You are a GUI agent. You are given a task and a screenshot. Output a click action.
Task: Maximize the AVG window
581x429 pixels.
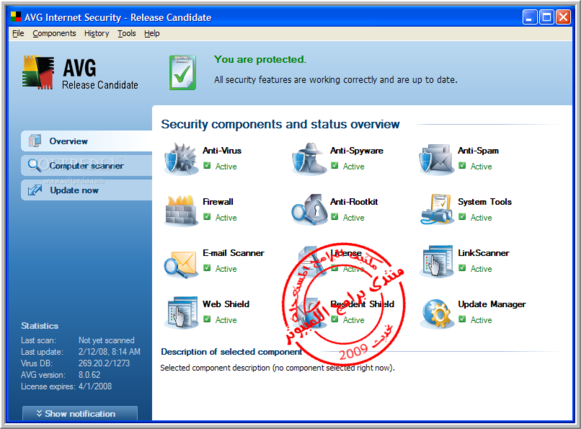547,17
